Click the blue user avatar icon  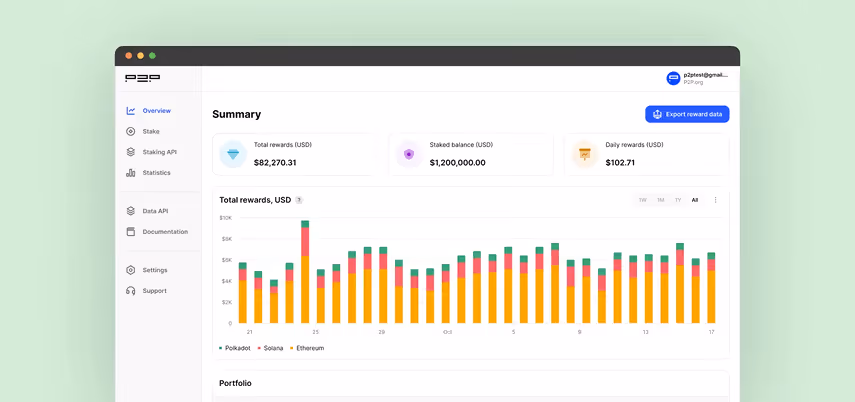[x=673, y=79]
